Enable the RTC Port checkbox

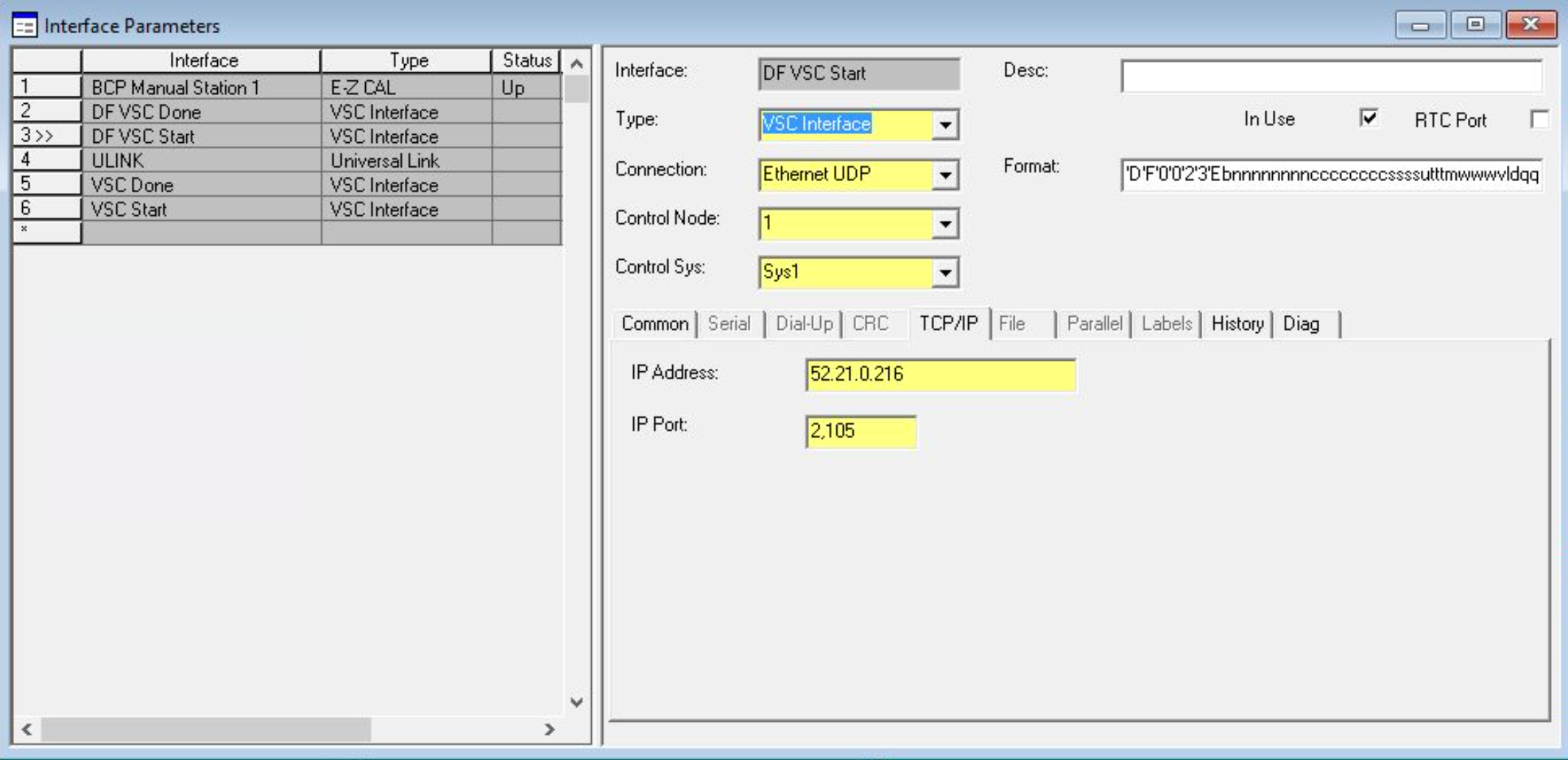point(1539,119)
